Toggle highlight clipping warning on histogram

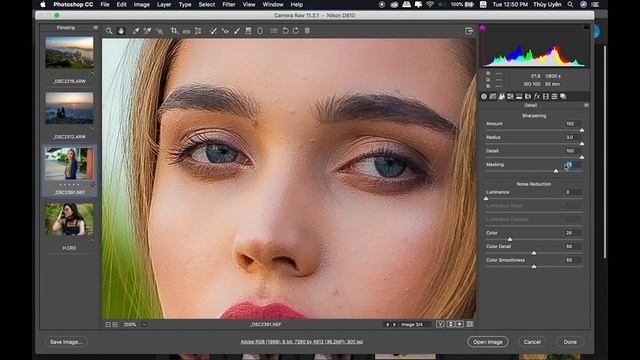[x=587, y=27]
